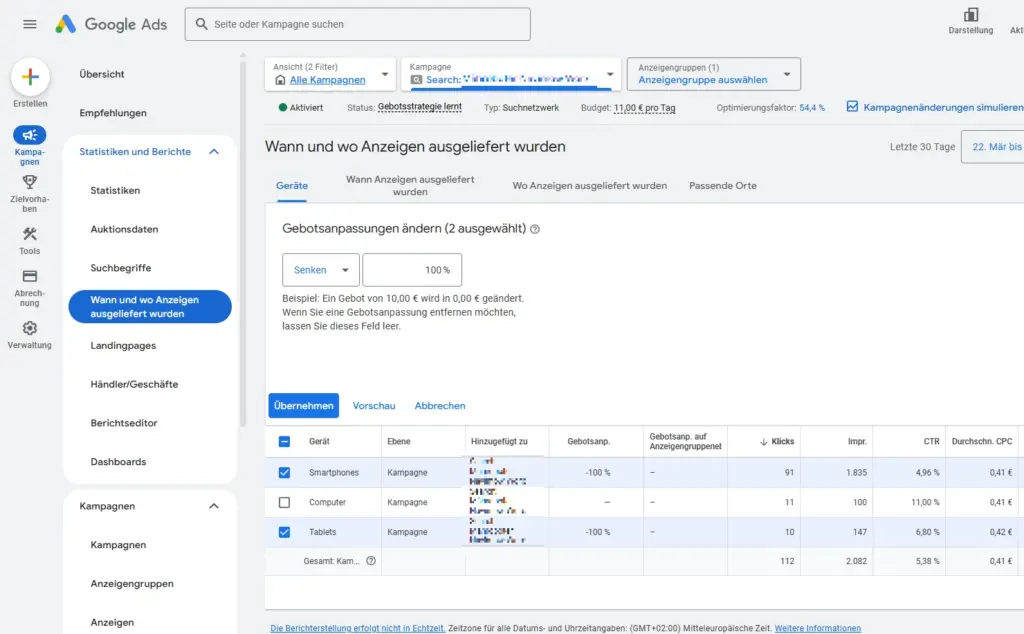Image resolution: width=1024 pixels, height=634 pixels.
Task: Check the Computer row checkbox
Action: tap(284, 502)
